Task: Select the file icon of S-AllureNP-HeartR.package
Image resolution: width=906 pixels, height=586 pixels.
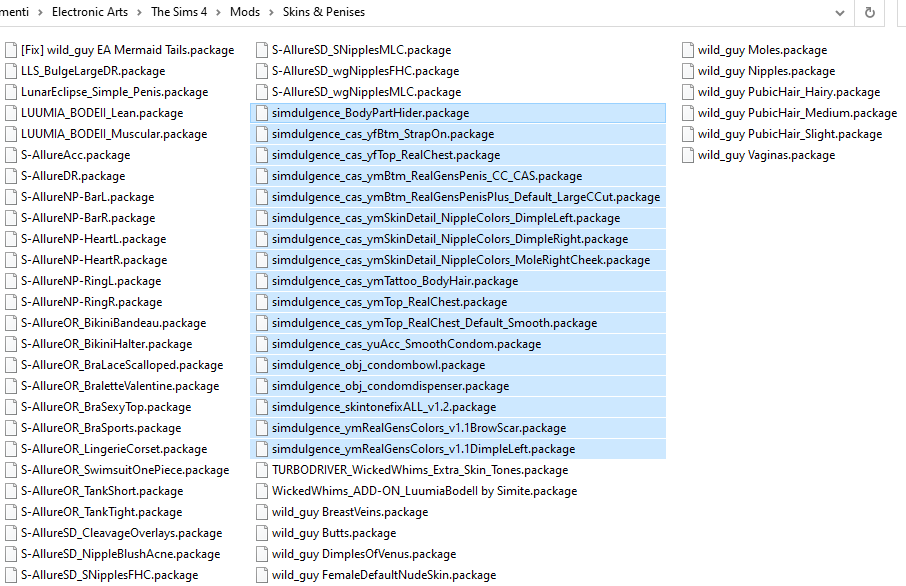Action: point(11,260)
